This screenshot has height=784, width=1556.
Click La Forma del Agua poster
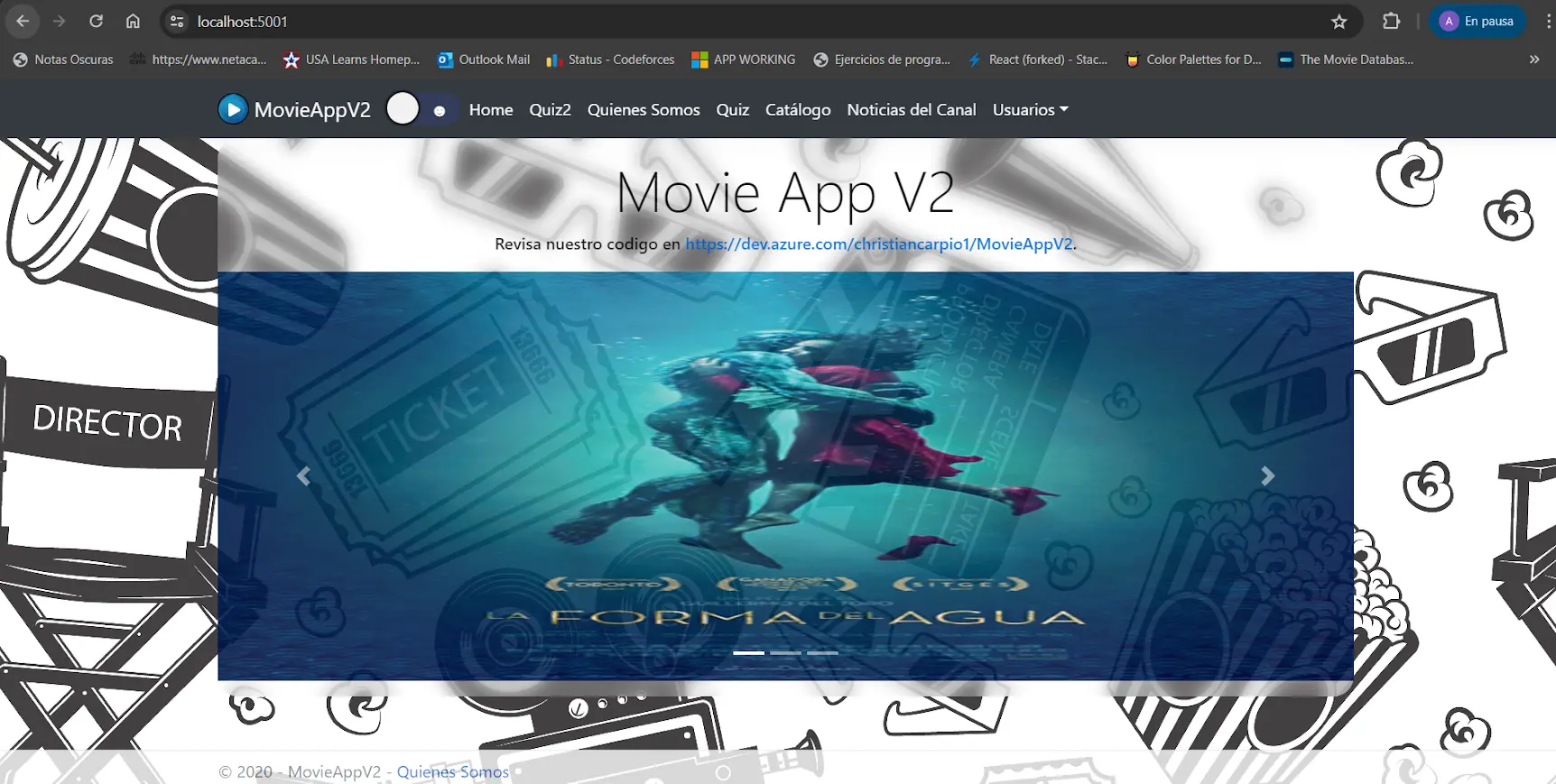coord(785,475)
